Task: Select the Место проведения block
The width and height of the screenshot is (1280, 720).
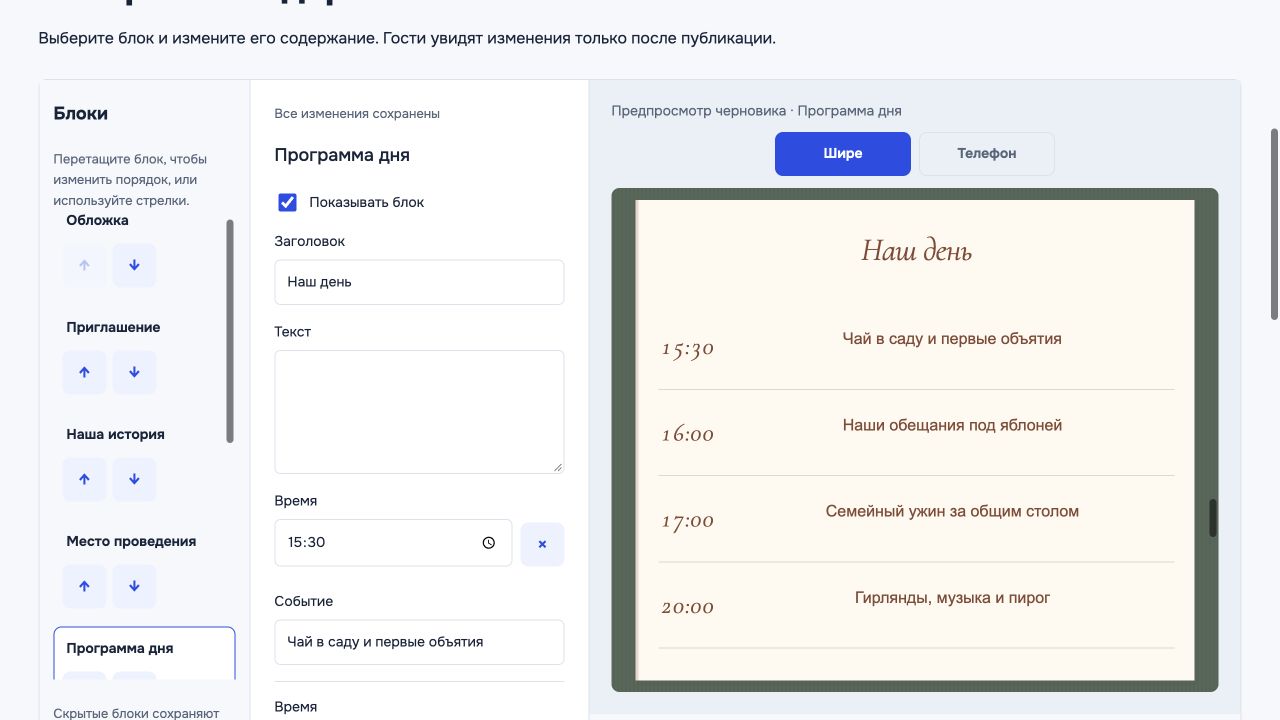Action: pos(131,541)
